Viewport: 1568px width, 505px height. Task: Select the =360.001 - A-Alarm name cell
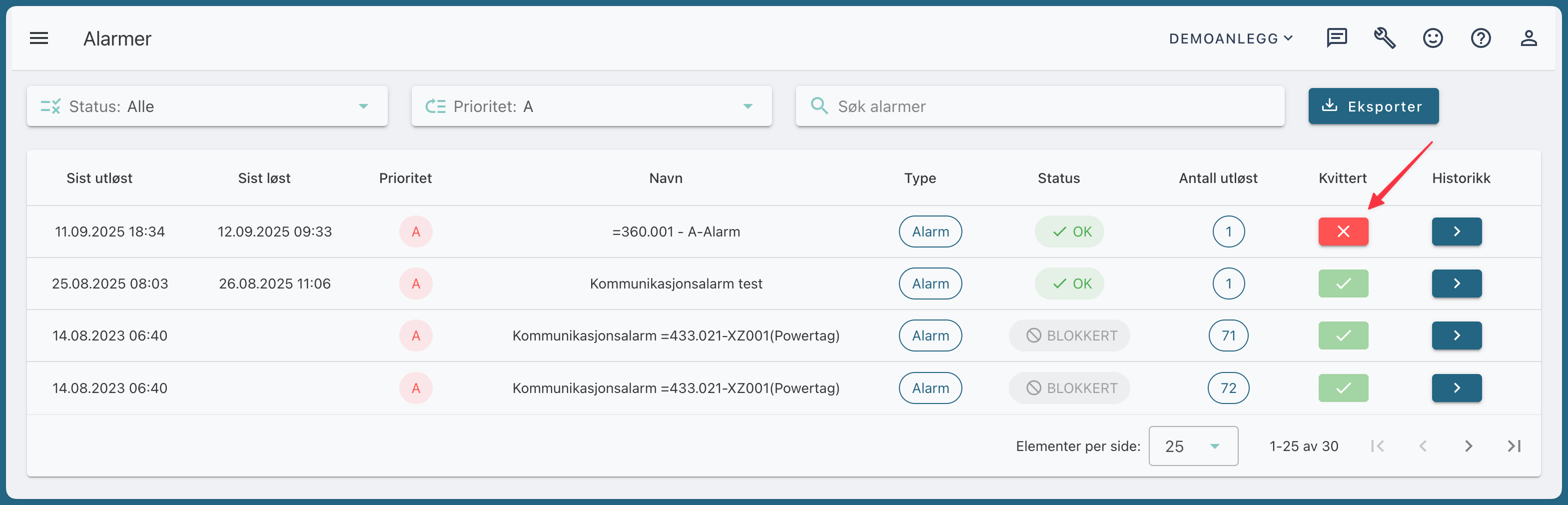pos(676,231)
